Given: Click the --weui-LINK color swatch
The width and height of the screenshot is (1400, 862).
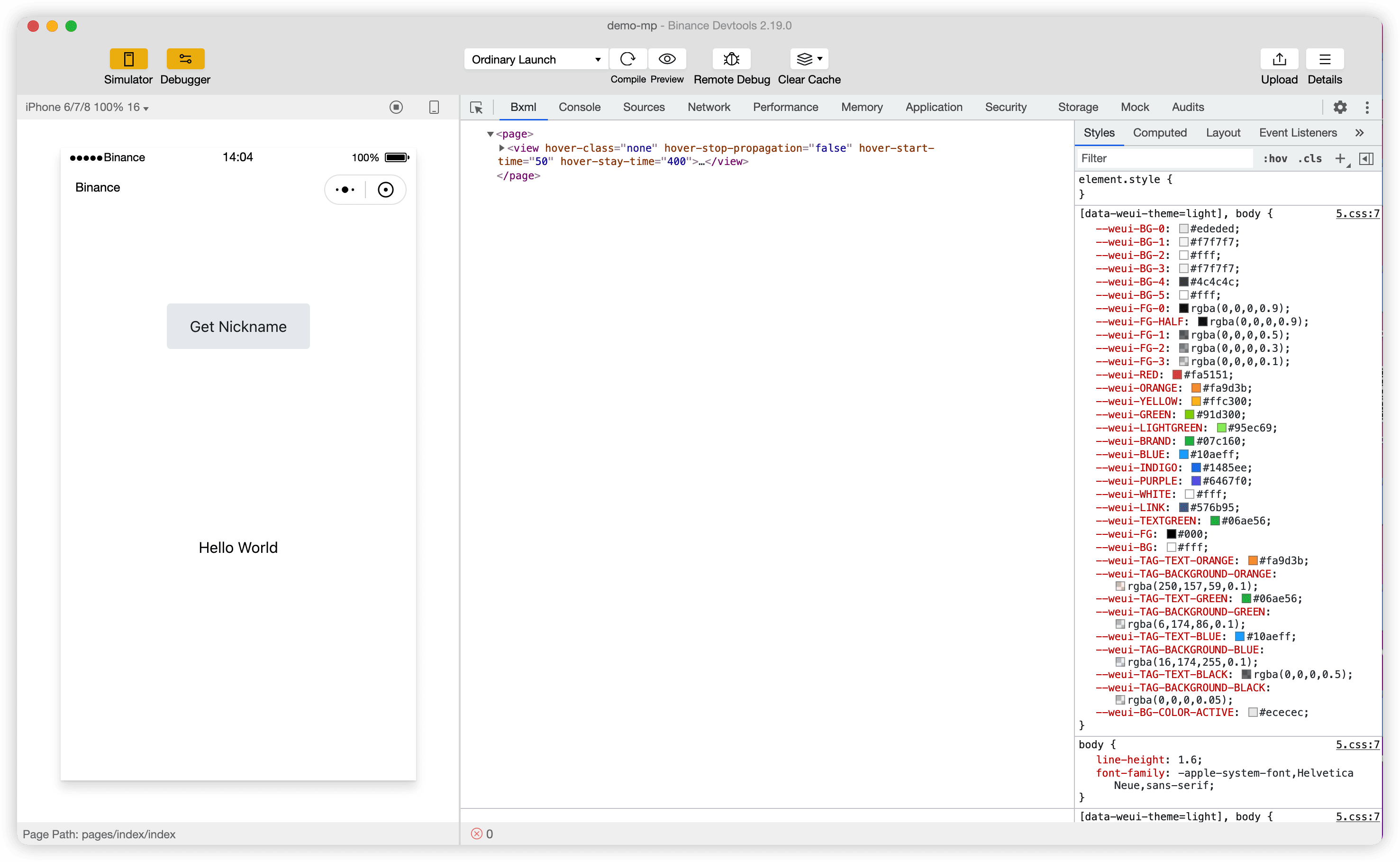Looking at the screenshot, I should coord(1183,507).
